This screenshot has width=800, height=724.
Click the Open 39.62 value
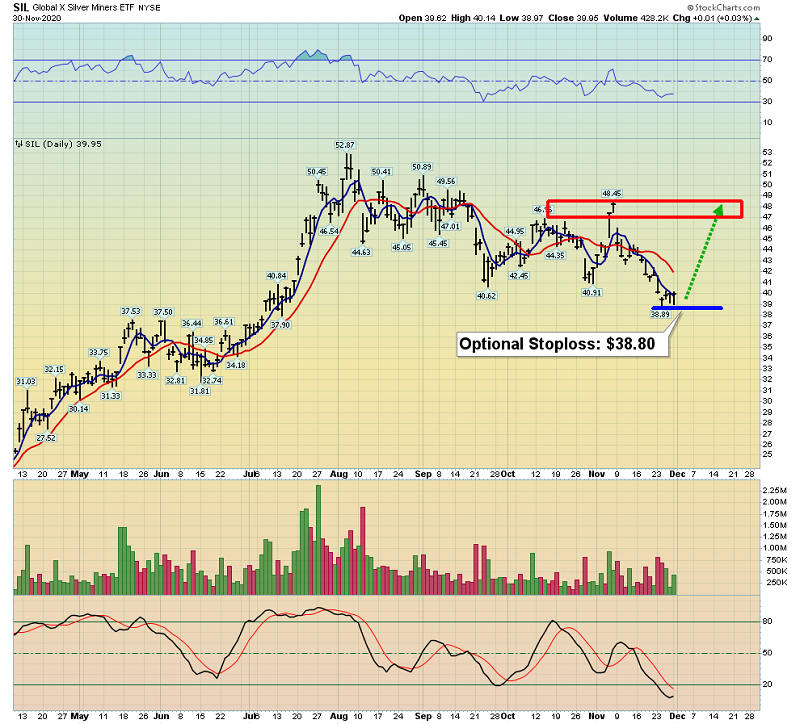[x=422, y=18]
